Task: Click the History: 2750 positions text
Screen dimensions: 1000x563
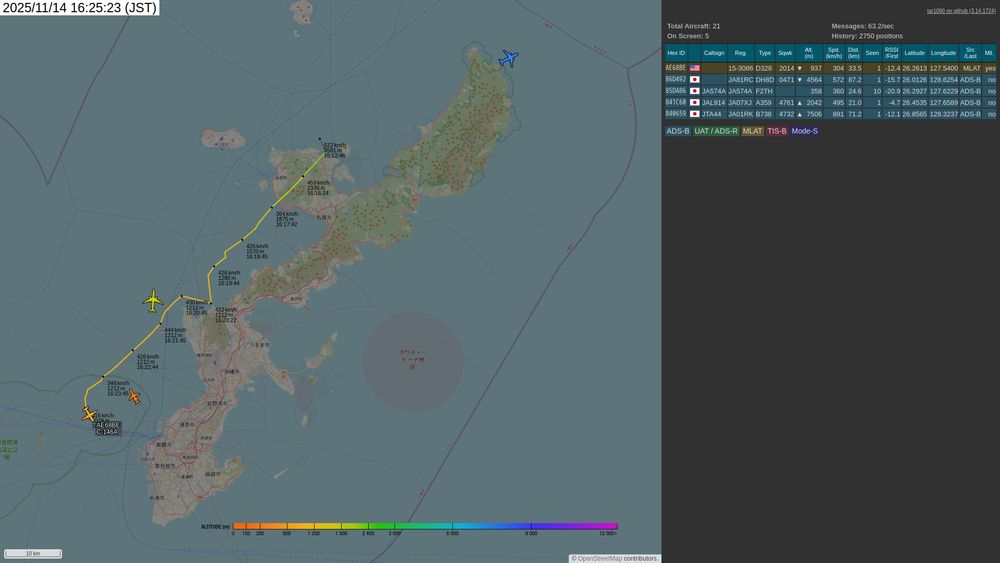Action: coord(867,36)
